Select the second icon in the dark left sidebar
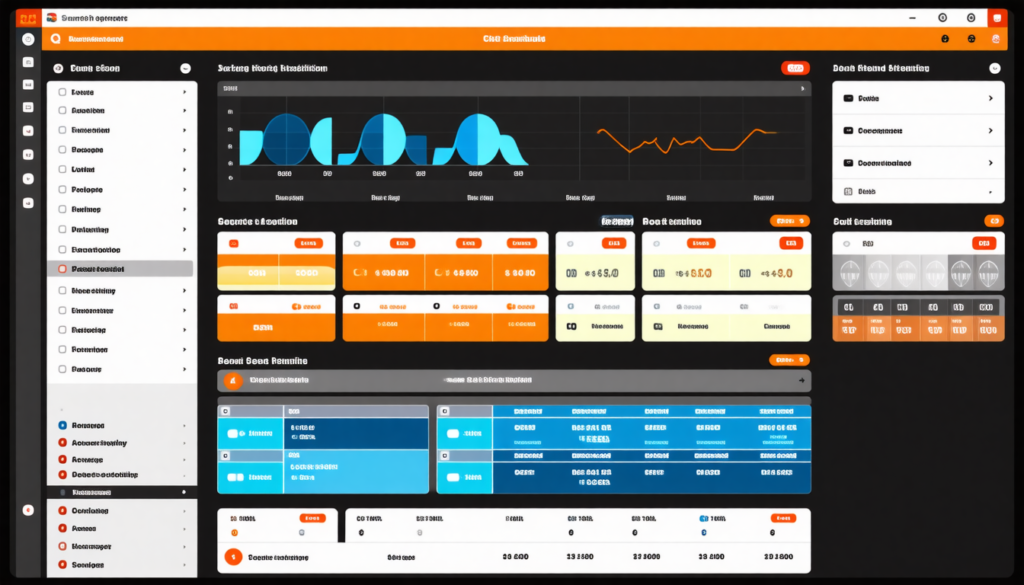The image size is (1024, 585). click(28, 62)
